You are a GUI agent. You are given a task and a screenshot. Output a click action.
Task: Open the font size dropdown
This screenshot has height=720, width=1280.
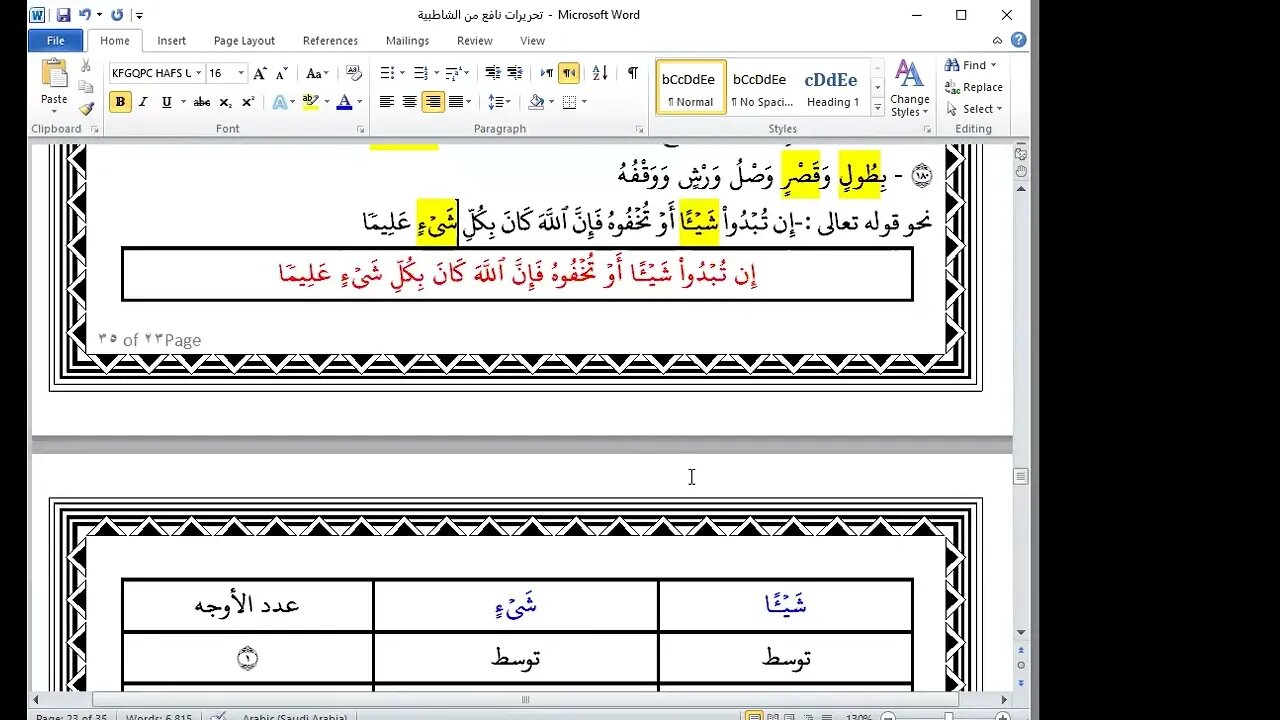pyautogui.click(x=240, y=73)
